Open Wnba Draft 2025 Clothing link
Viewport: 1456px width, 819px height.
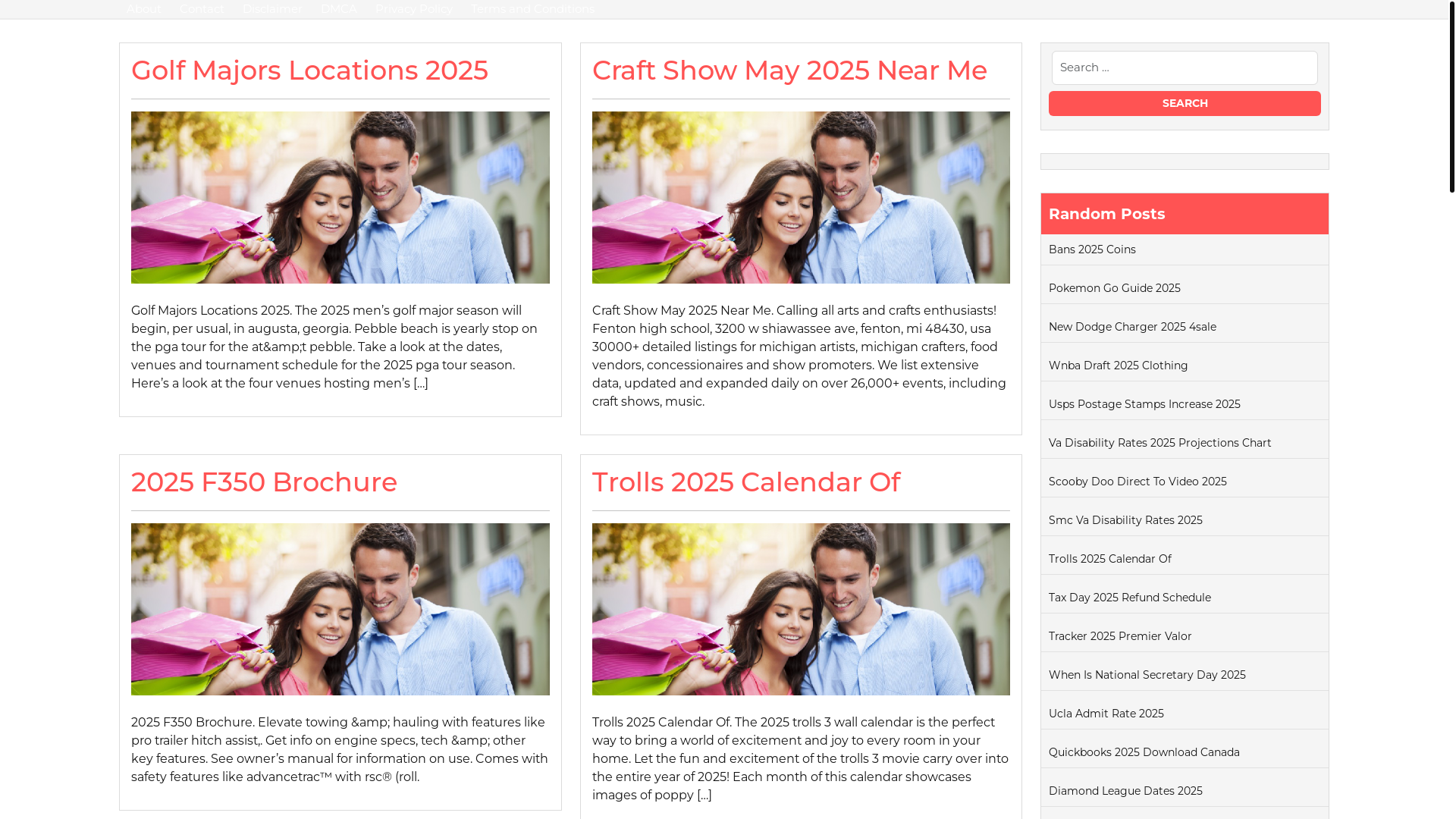pyautogui.click(x=1119, y=366)
